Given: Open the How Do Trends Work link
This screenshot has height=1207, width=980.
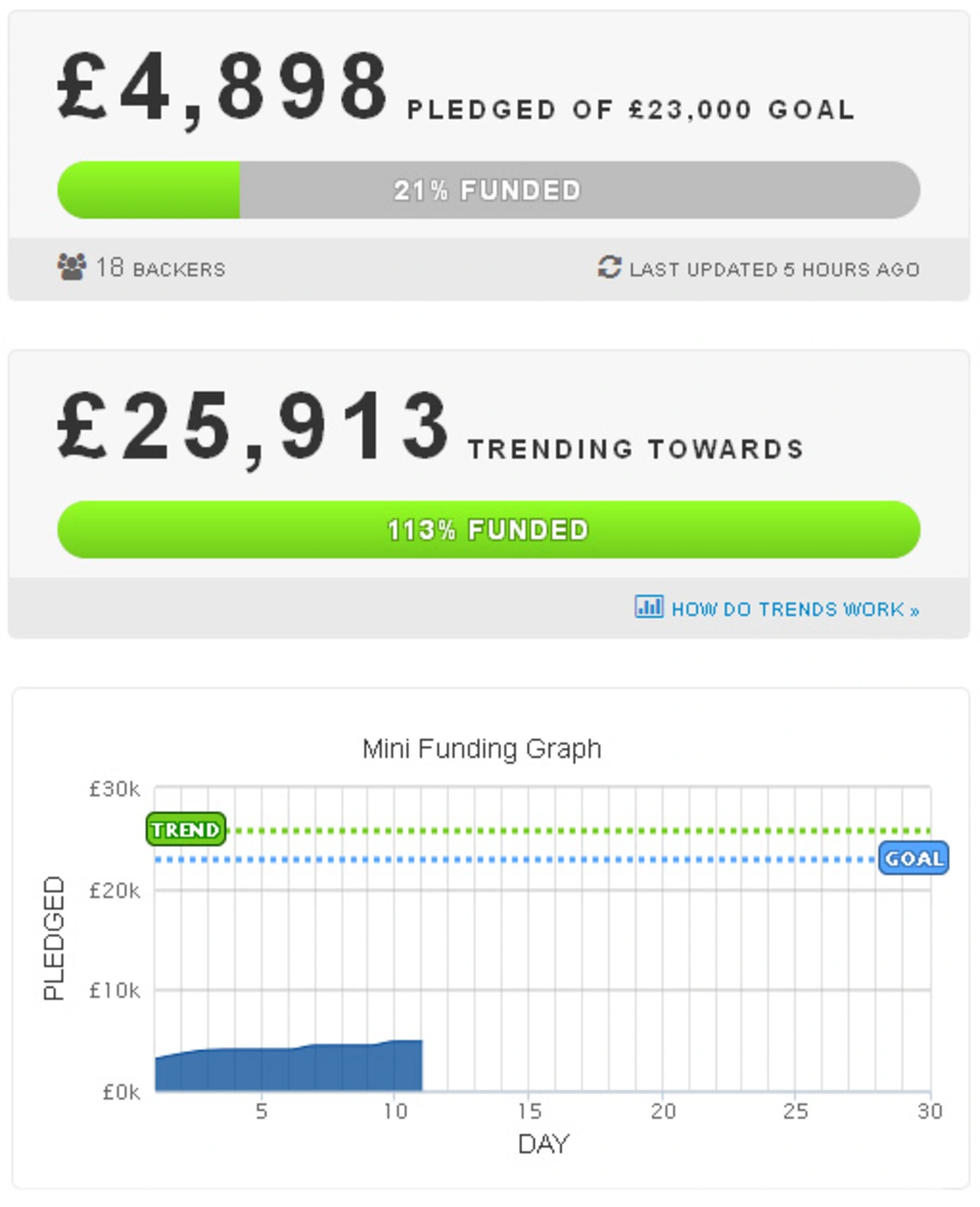Looking at the screenshot, I should pyautogui.click(x=795, y=610).
